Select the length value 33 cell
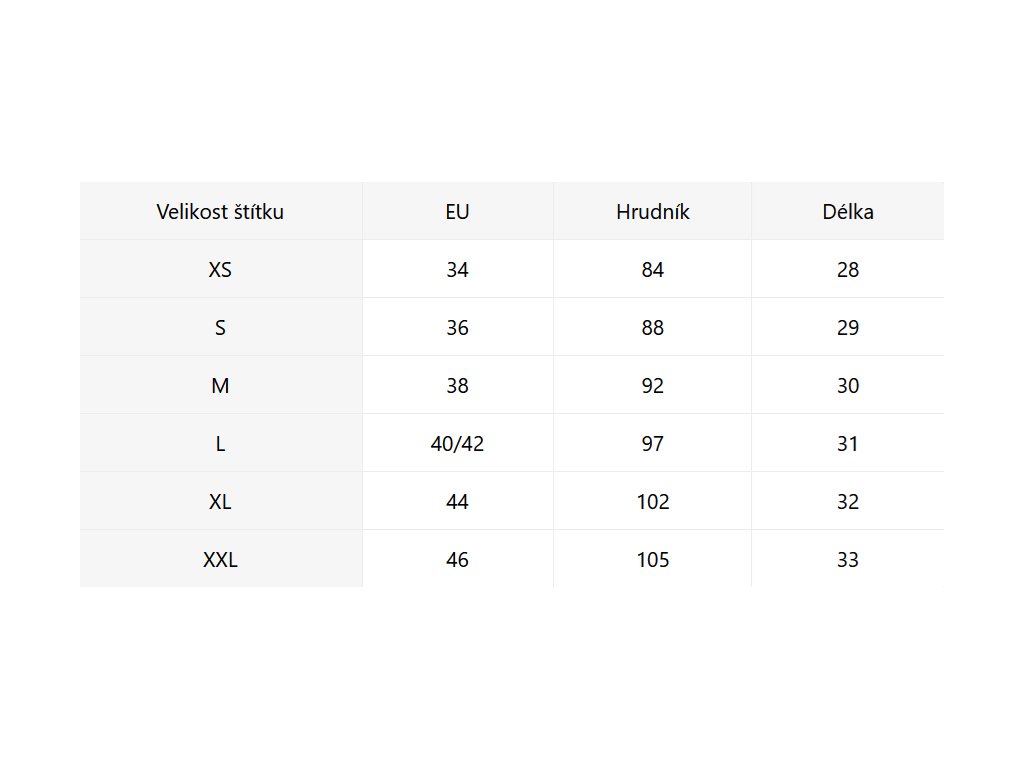 coord(848,560)
